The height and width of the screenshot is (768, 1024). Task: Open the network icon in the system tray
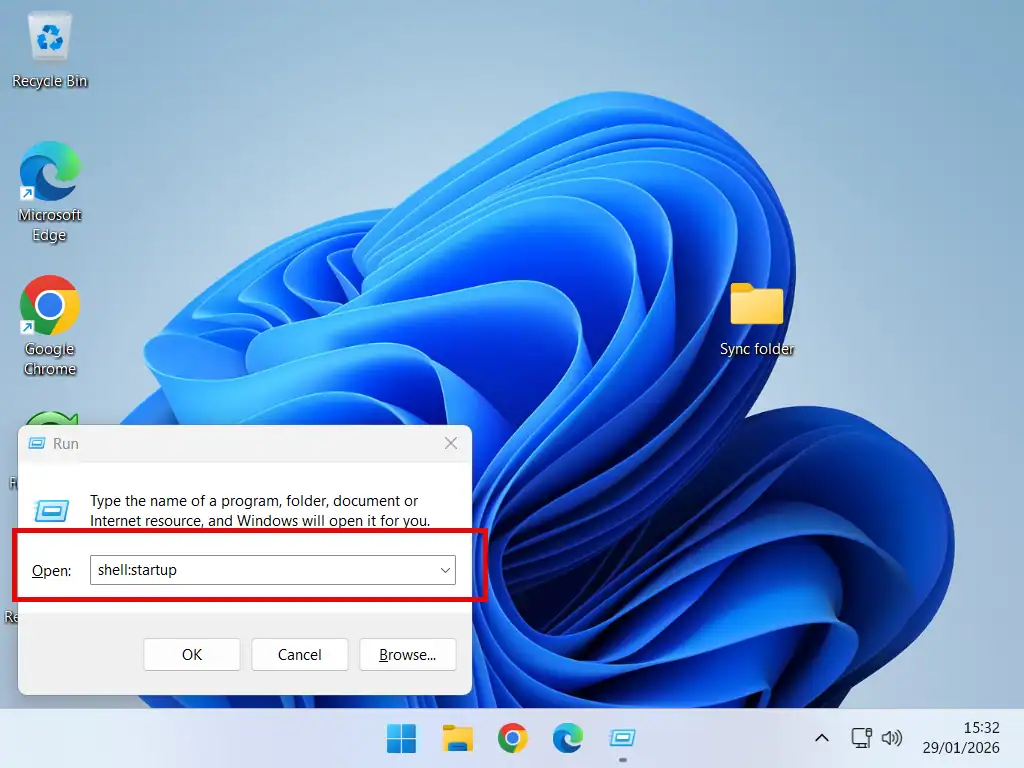point(860,738)
